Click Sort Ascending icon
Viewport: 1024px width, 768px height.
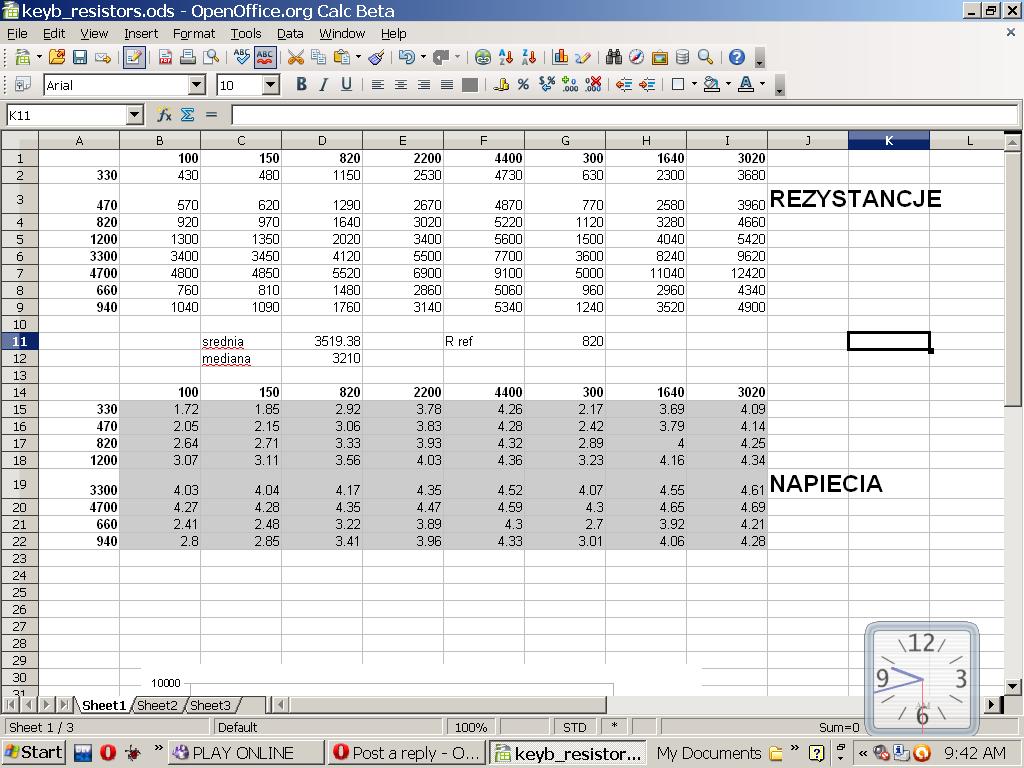click(x=506, y=58)
